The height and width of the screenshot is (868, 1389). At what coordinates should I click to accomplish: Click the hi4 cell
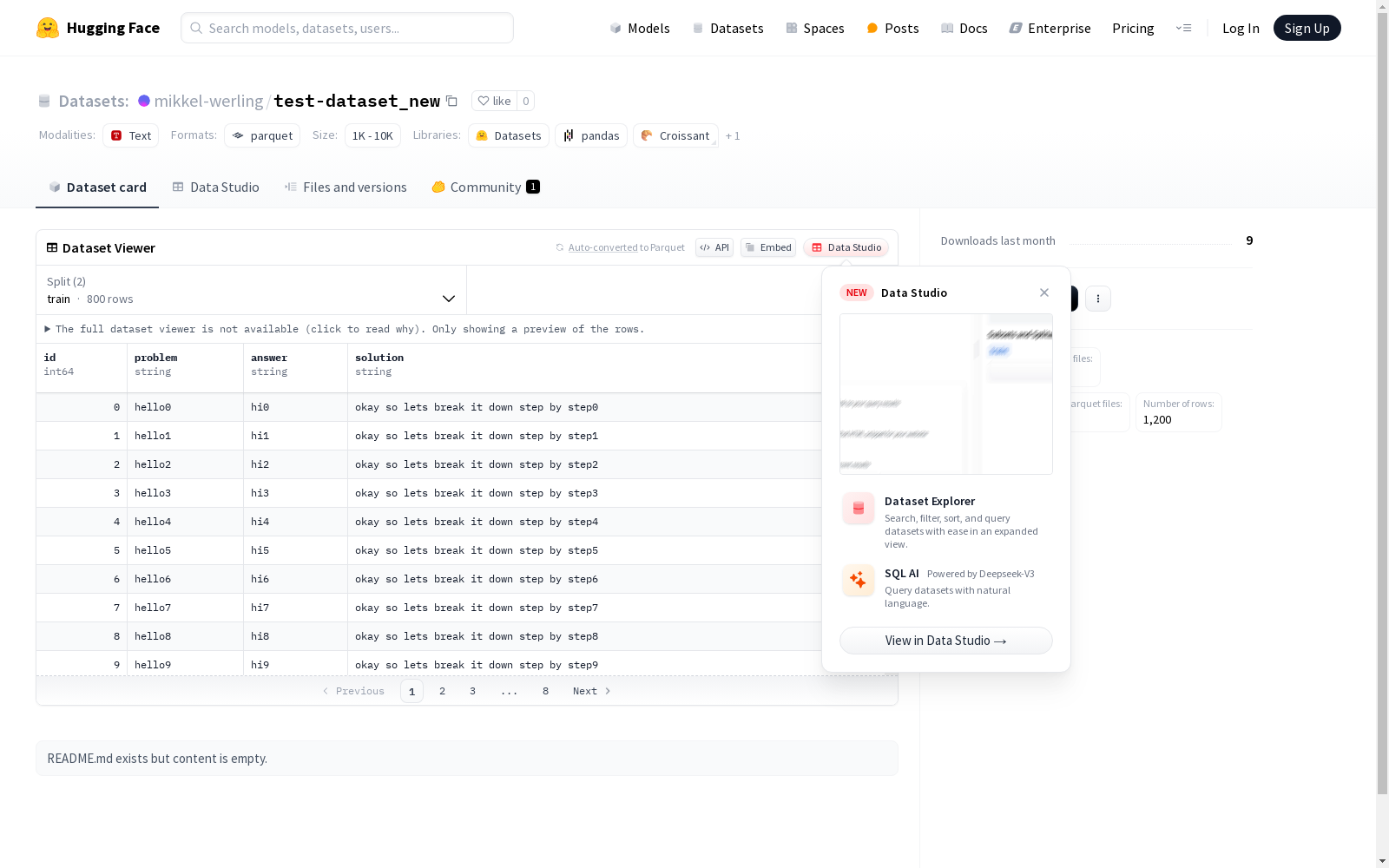pyautogui.click(x=295, y=522)
